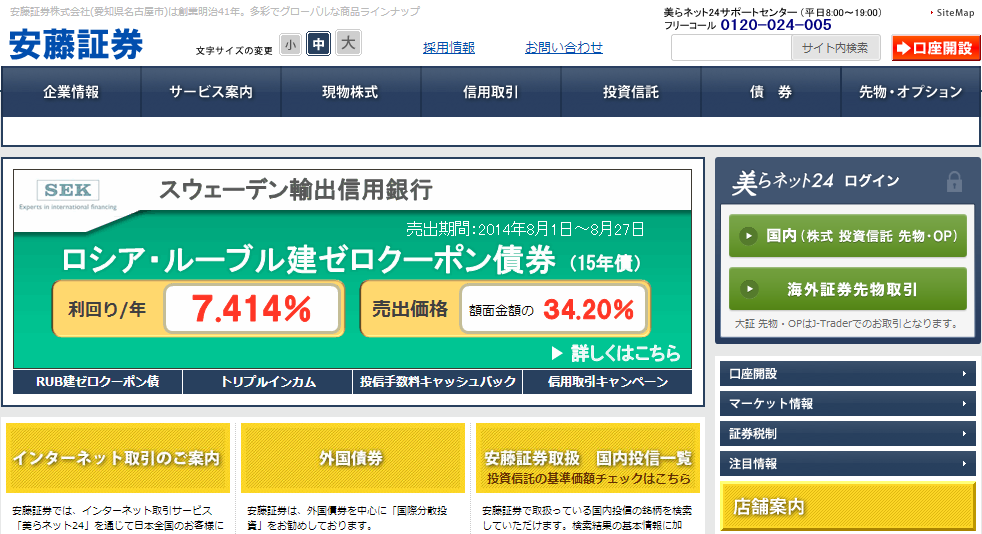Expand 口座開設 in the sidebar
Image resolution: width=982 pixels, height=534 pixels.
click(x=846, y=374)
